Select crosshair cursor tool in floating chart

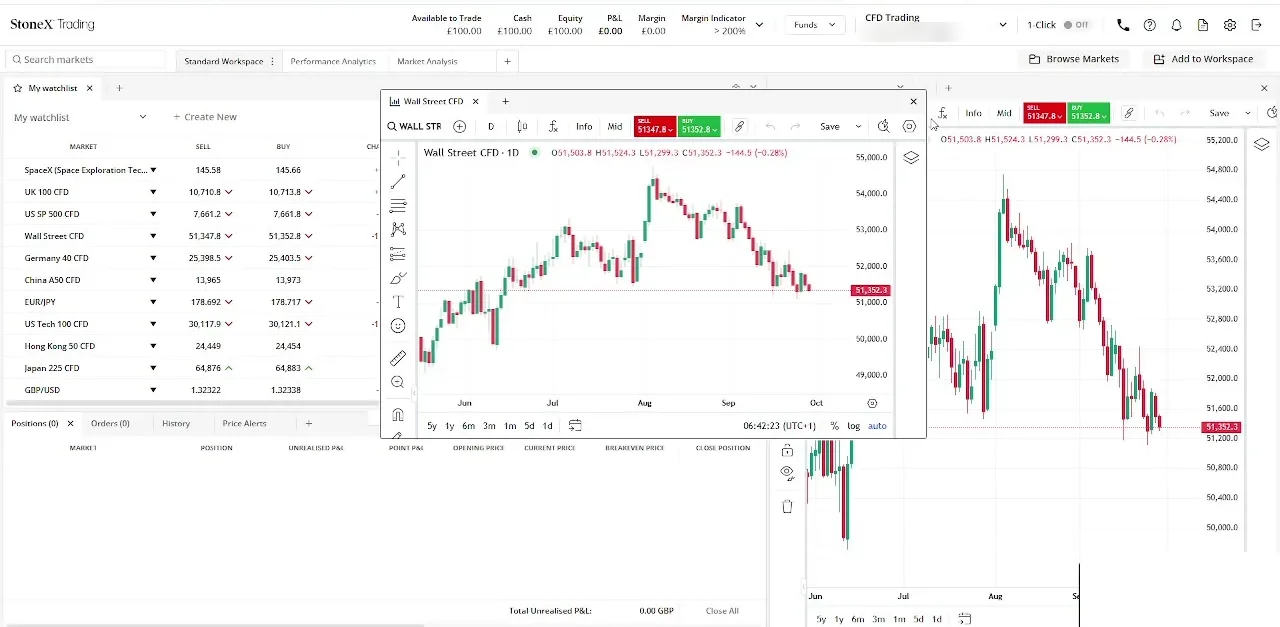(398, 158)
